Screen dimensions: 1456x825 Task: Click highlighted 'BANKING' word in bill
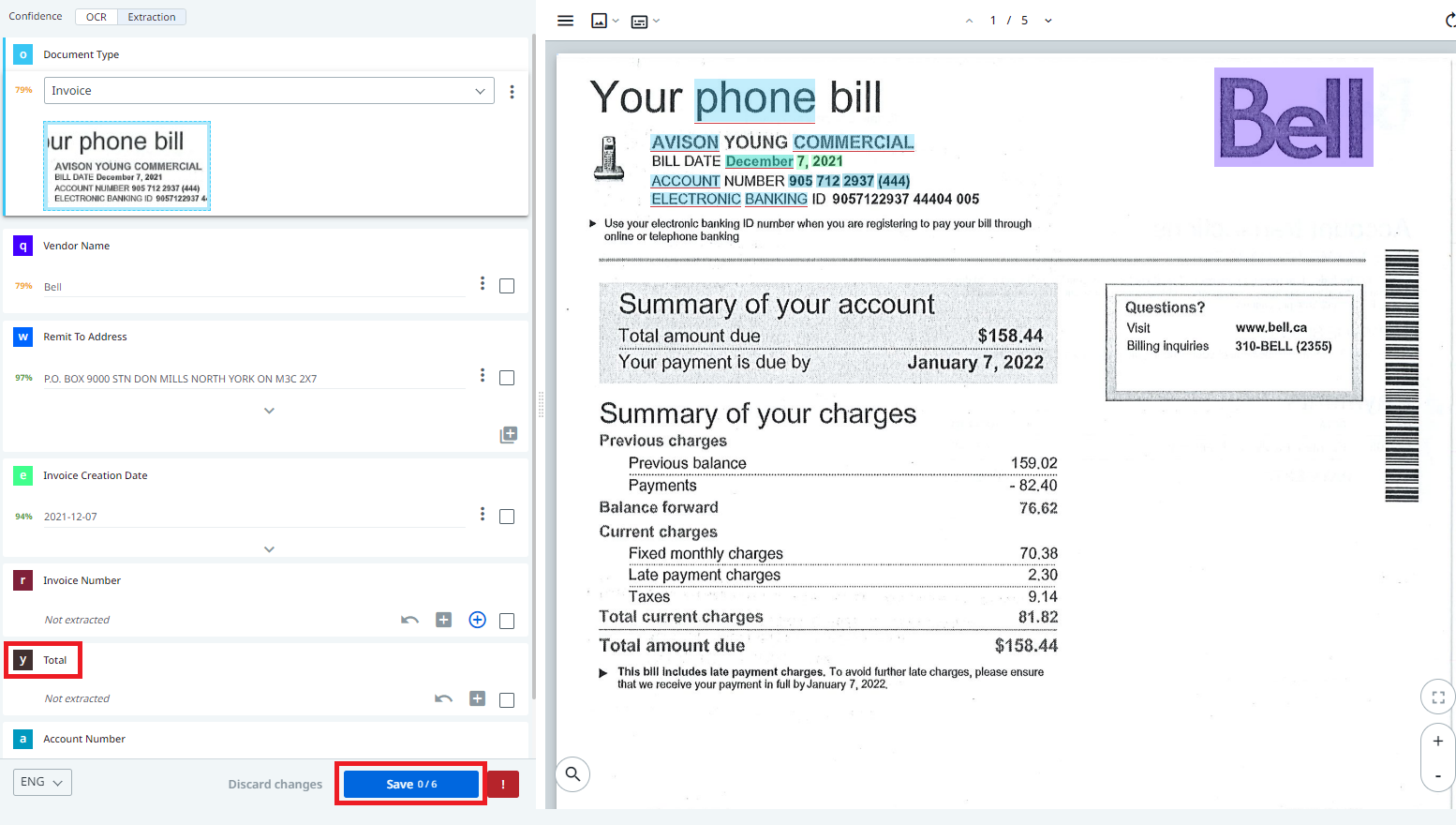[776, 199]
